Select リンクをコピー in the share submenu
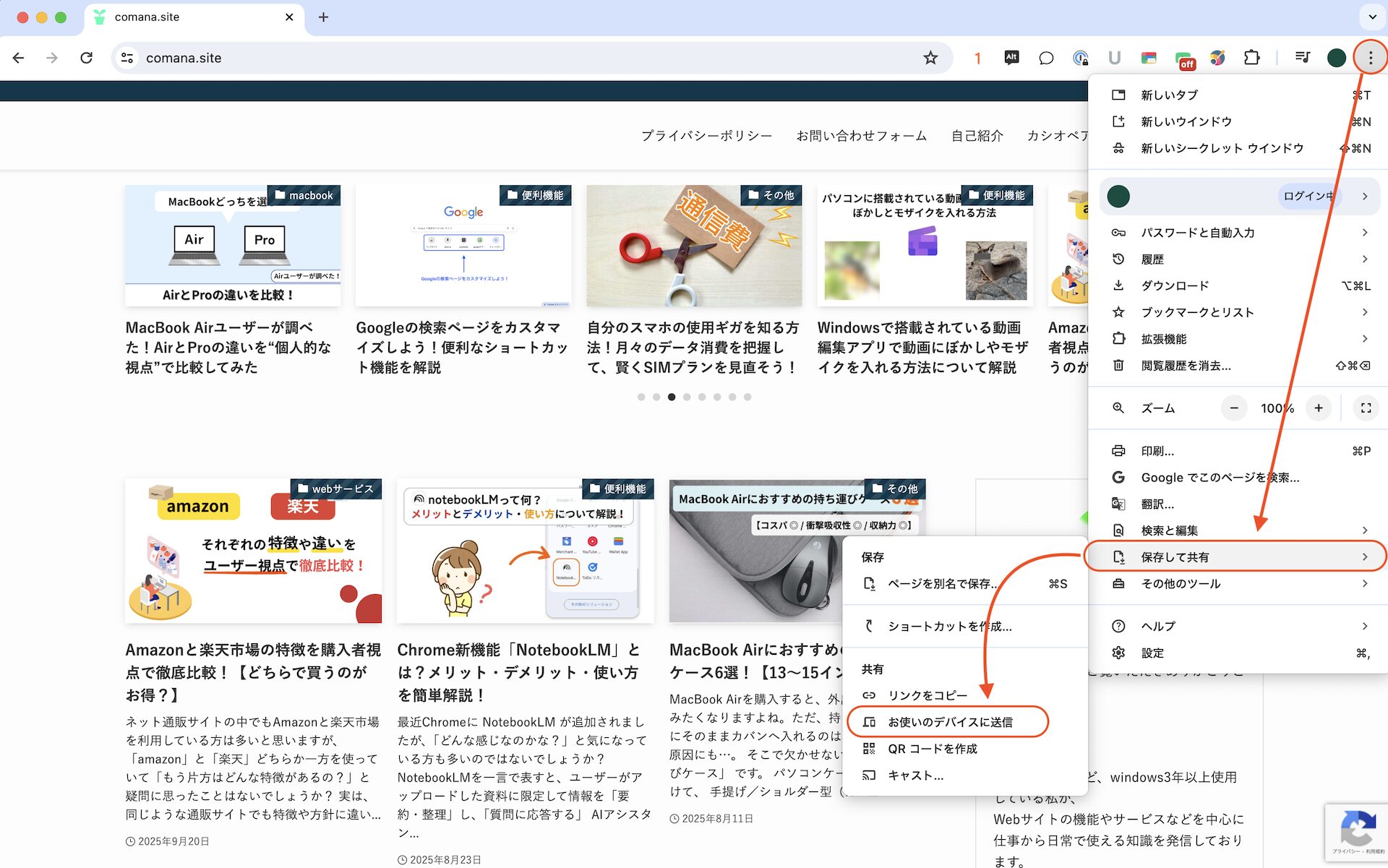Viewport: 1388px width, 868px height. (927, 695)
